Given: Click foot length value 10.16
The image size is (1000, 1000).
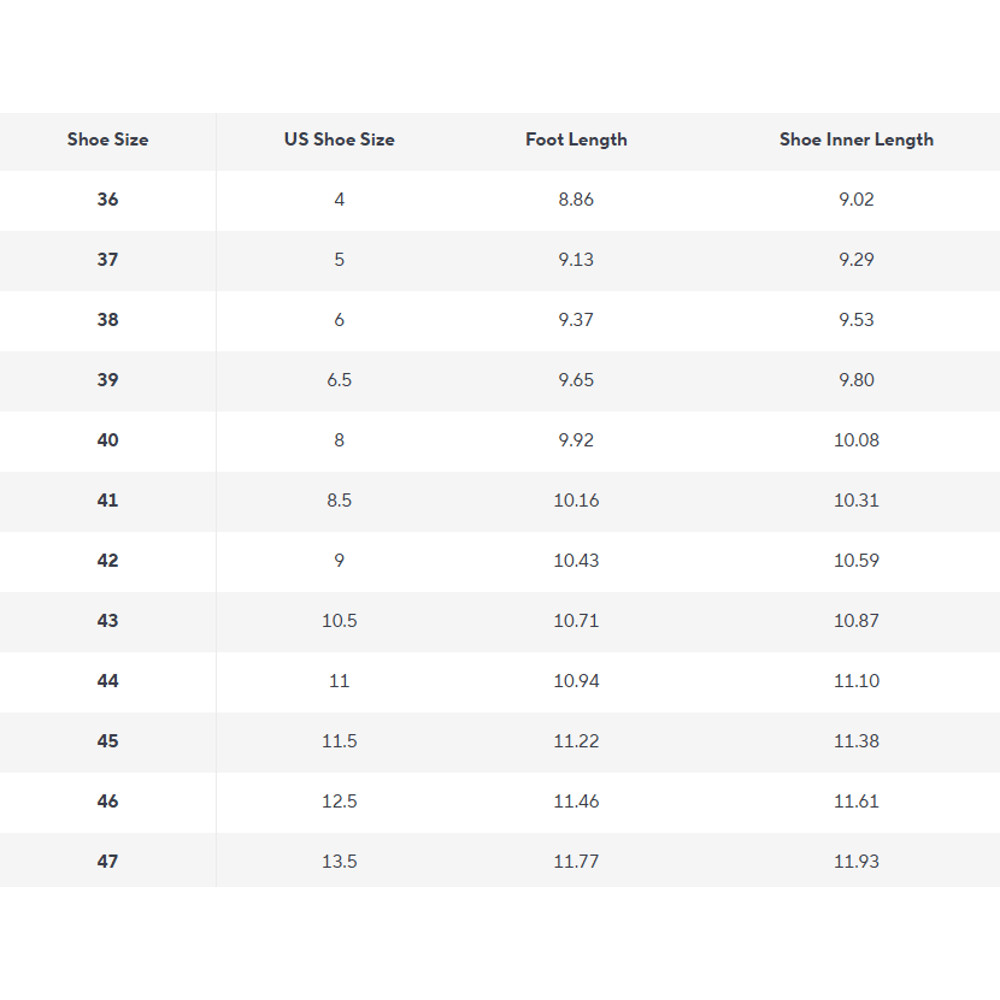Looking at the screenshot, I should coord(576,500).
